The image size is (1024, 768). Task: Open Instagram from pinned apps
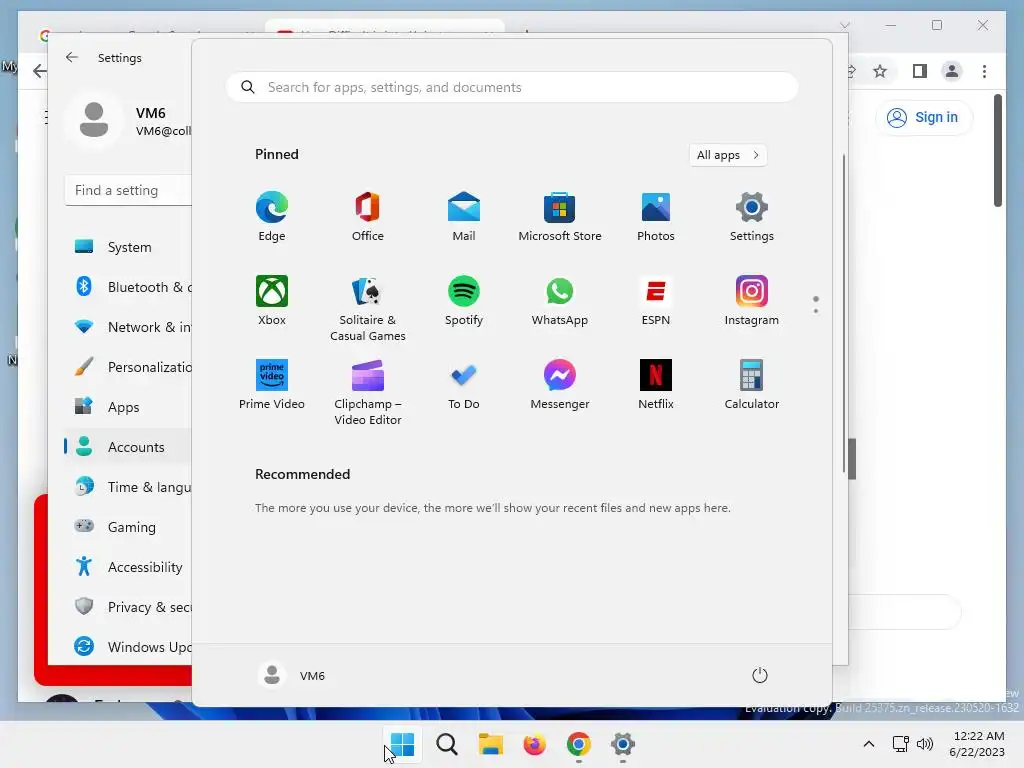(752, 300)
